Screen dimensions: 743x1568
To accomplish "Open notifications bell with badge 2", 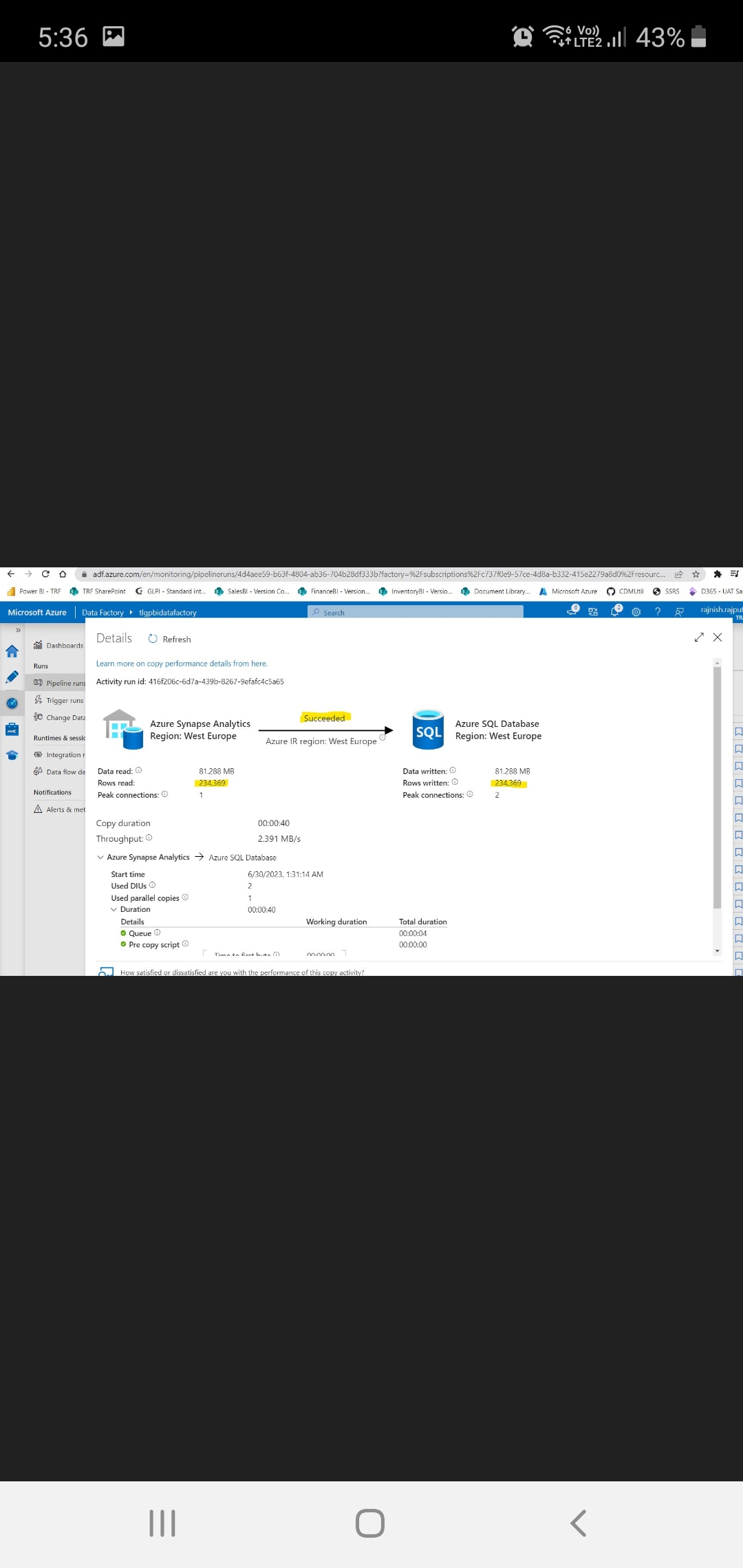I will click(x=615, y=611).
